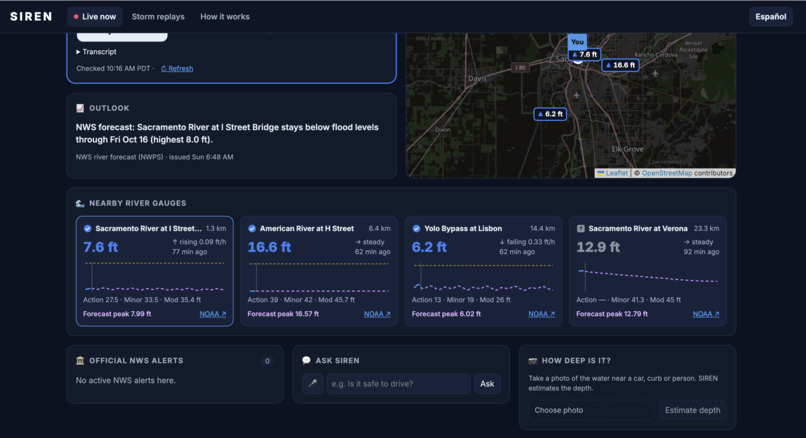Viewport: 806px width, 438px height.
Task: Click the 7.6 ft map gauge marker
Action: tap(584, 54)
